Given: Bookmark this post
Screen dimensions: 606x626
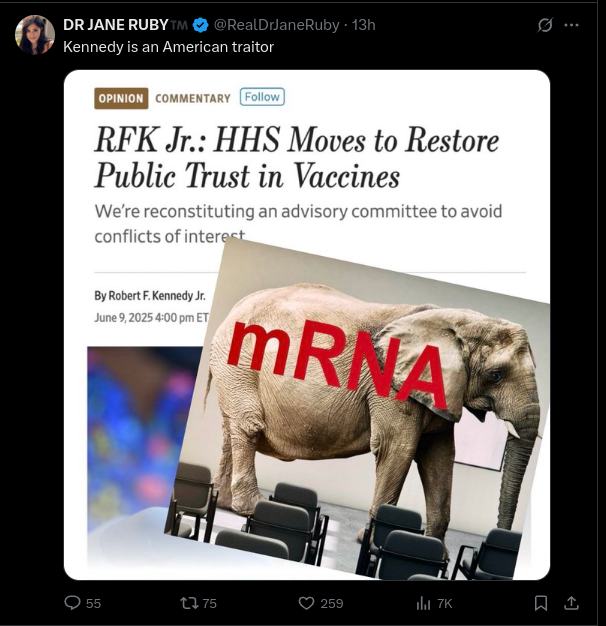Looking at the screenshot, I should click(x=540, y=603).
